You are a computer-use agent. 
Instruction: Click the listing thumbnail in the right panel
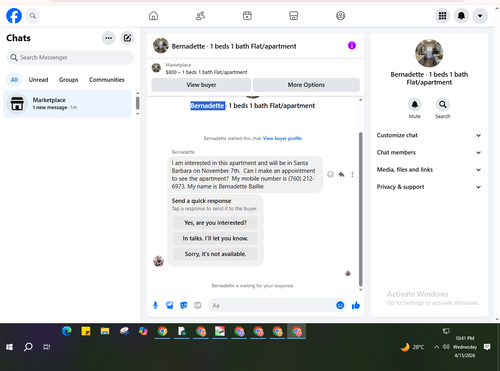pyautogui.click(x=429, y=53)
